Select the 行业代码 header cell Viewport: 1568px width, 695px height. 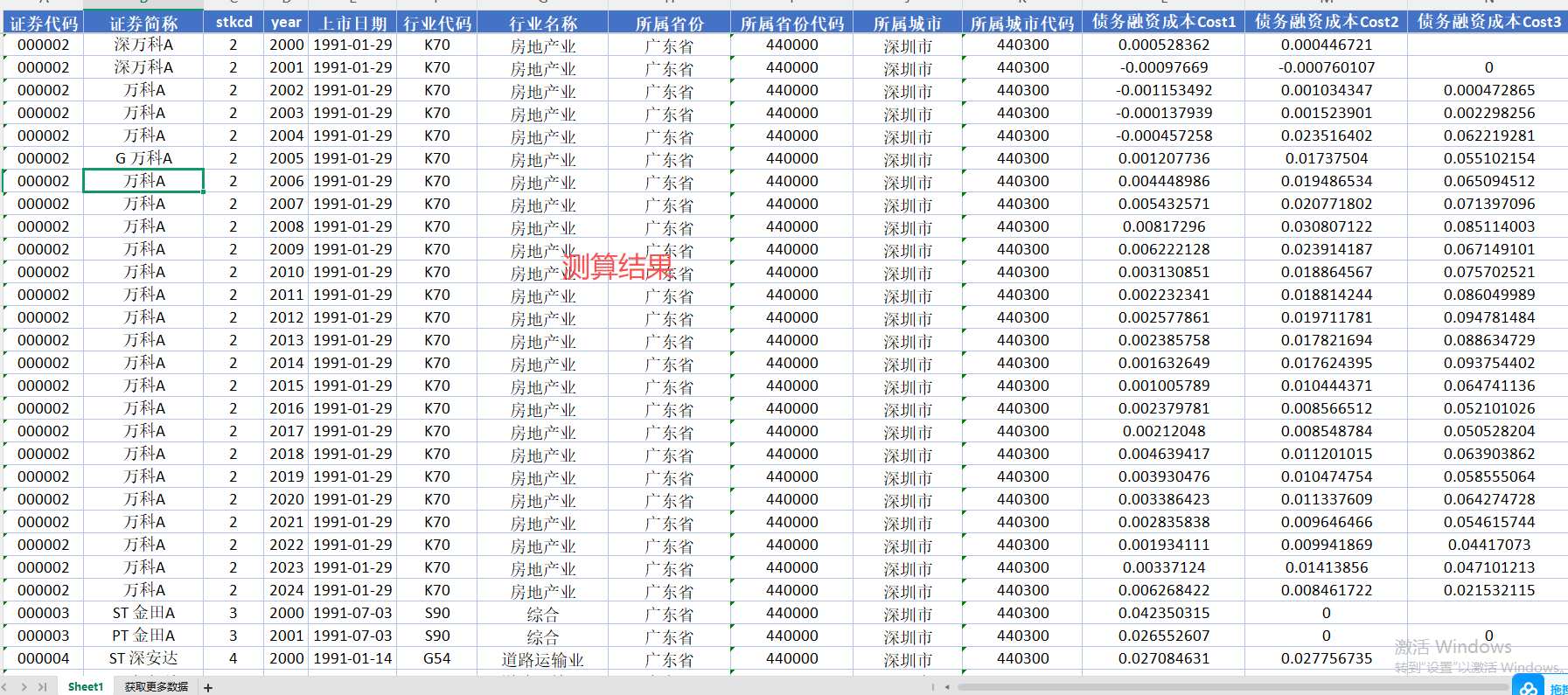[436, 23]
